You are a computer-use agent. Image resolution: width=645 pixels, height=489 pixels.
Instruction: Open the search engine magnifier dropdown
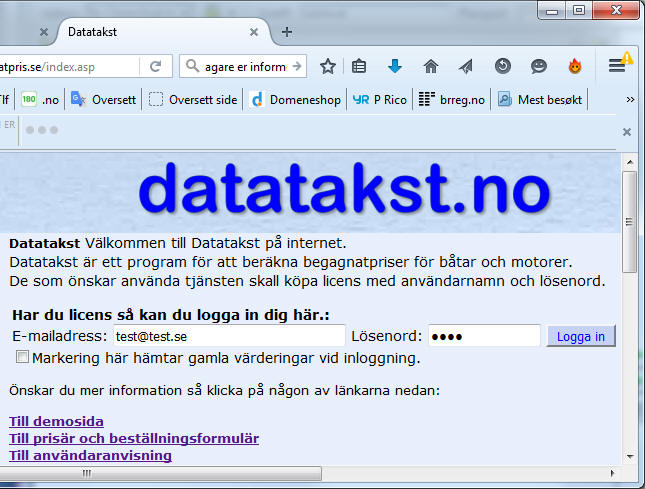(192, 67)
